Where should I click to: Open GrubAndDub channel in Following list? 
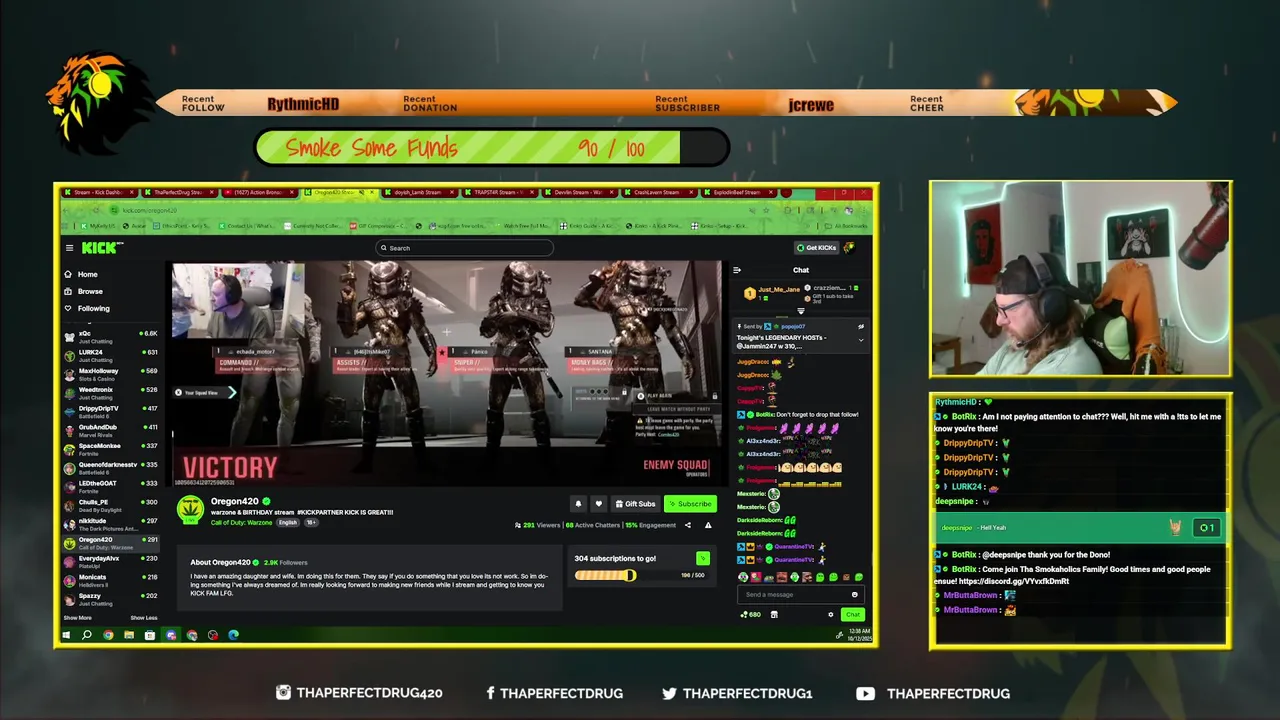pyautogui.click(x=111, y=429)
